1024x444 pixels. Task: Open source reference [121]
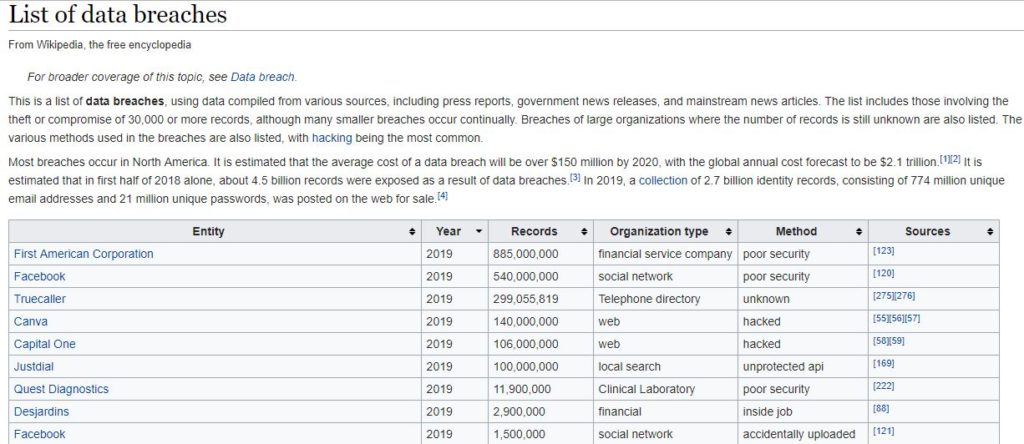point(884,431)
